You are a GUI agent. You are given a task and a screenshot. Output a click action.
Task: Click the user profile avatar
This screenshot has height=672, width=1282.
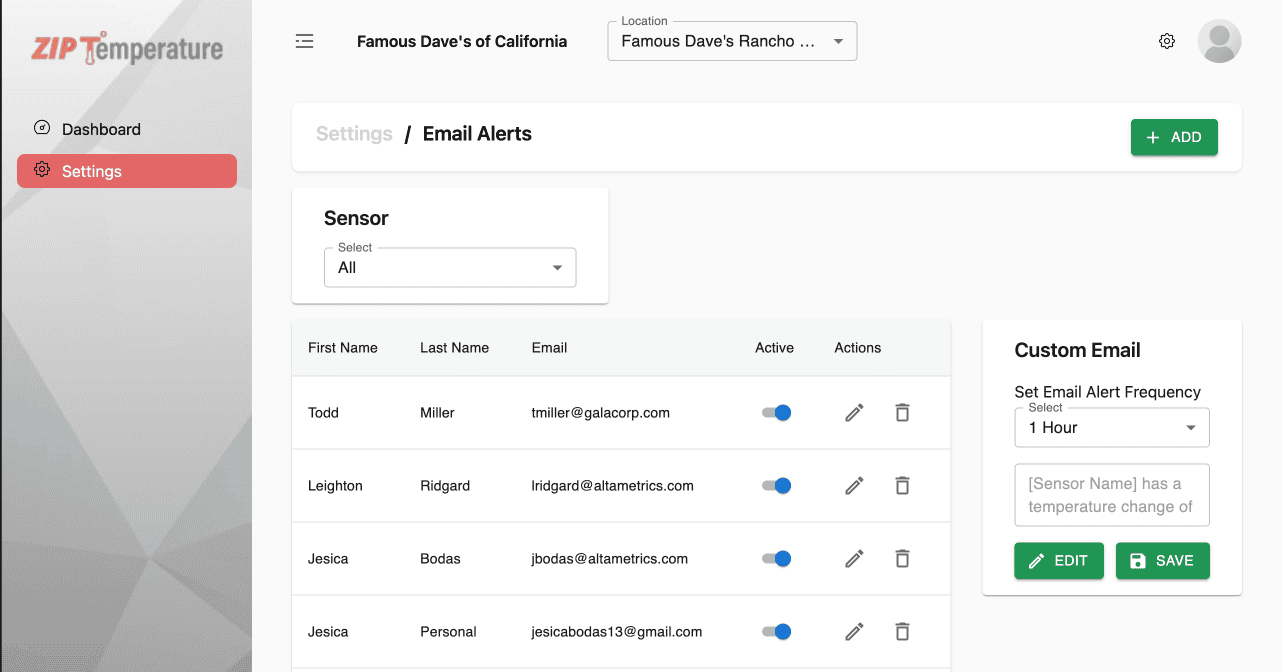[x=1219, y=41]
